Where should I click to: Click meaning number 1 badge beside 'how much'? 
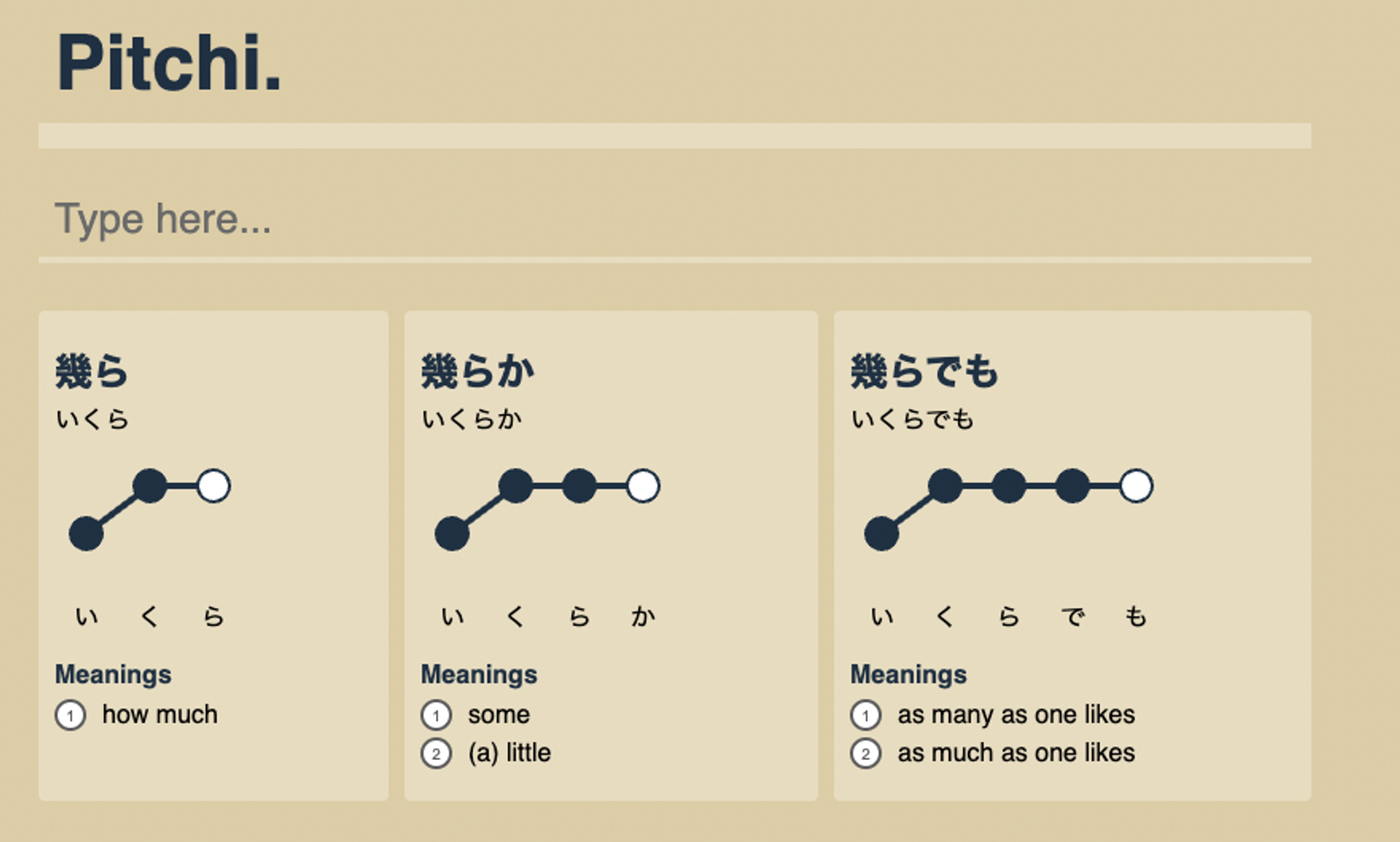[71, 715]
